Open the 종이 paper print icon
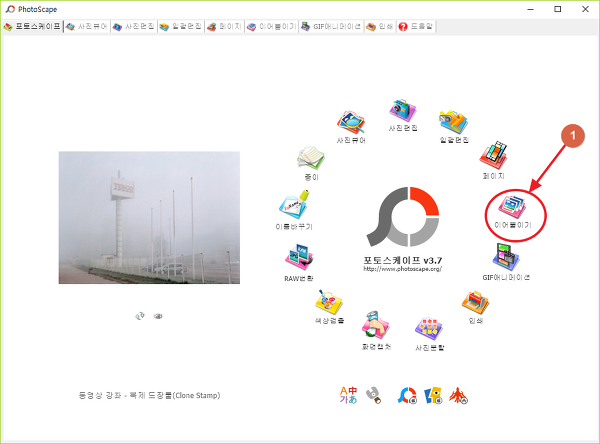This screenshot has width=600, height=444. point(311,158)
